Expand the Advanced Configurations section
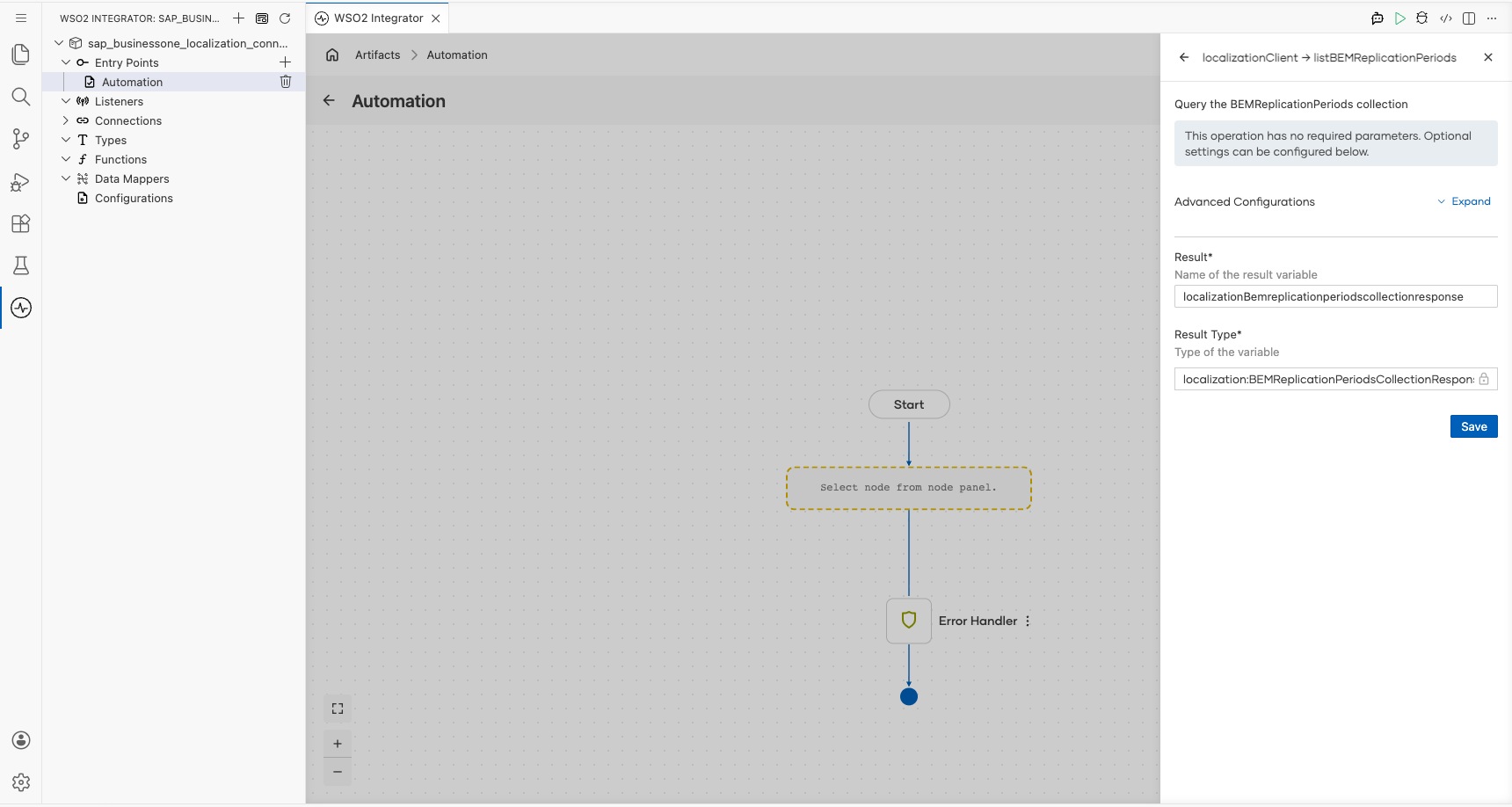Screen dimensions: 1512x807 pos(1464,201)
